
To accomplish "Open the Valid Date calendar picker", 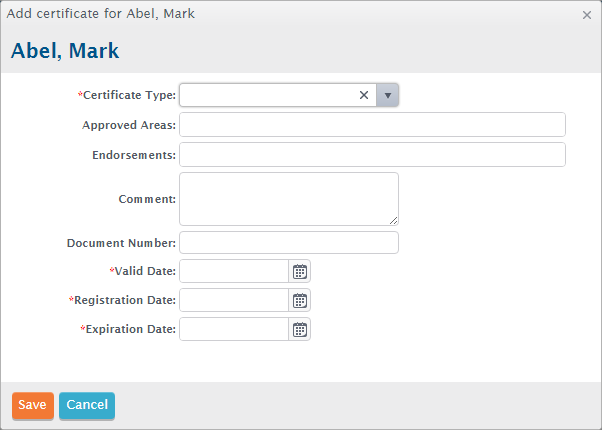I will click(x=299, y=271).
